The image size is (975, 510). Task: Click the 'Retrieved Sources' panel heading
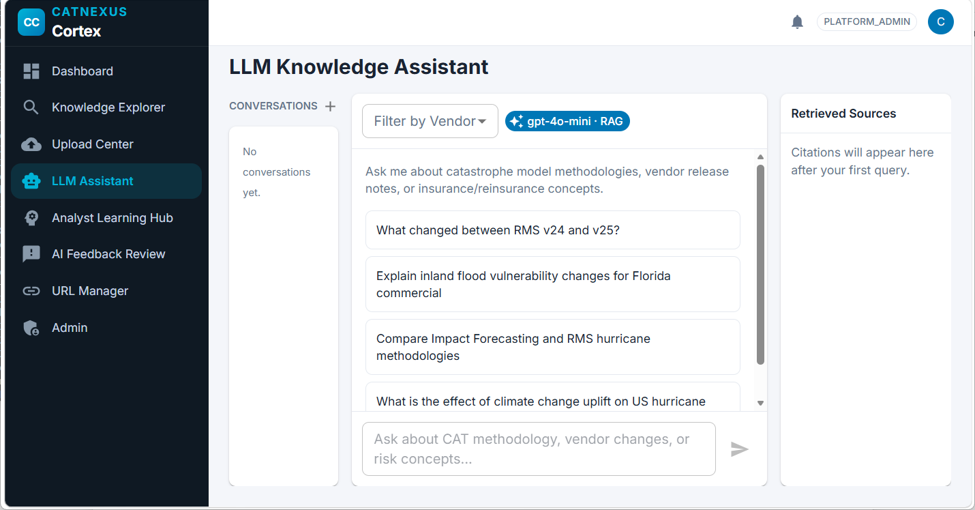coord(843,114)
